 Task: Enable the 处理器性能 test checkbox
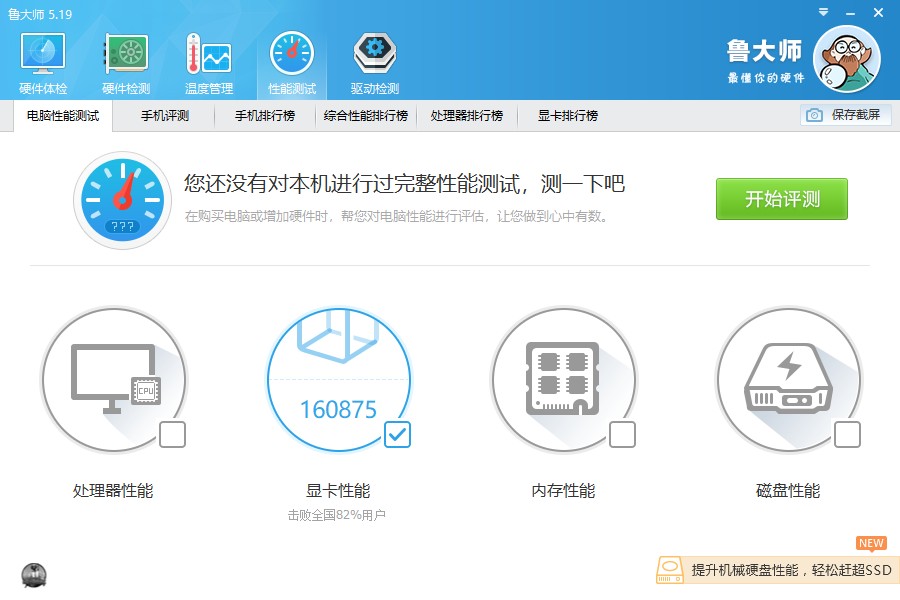[172, 435]
